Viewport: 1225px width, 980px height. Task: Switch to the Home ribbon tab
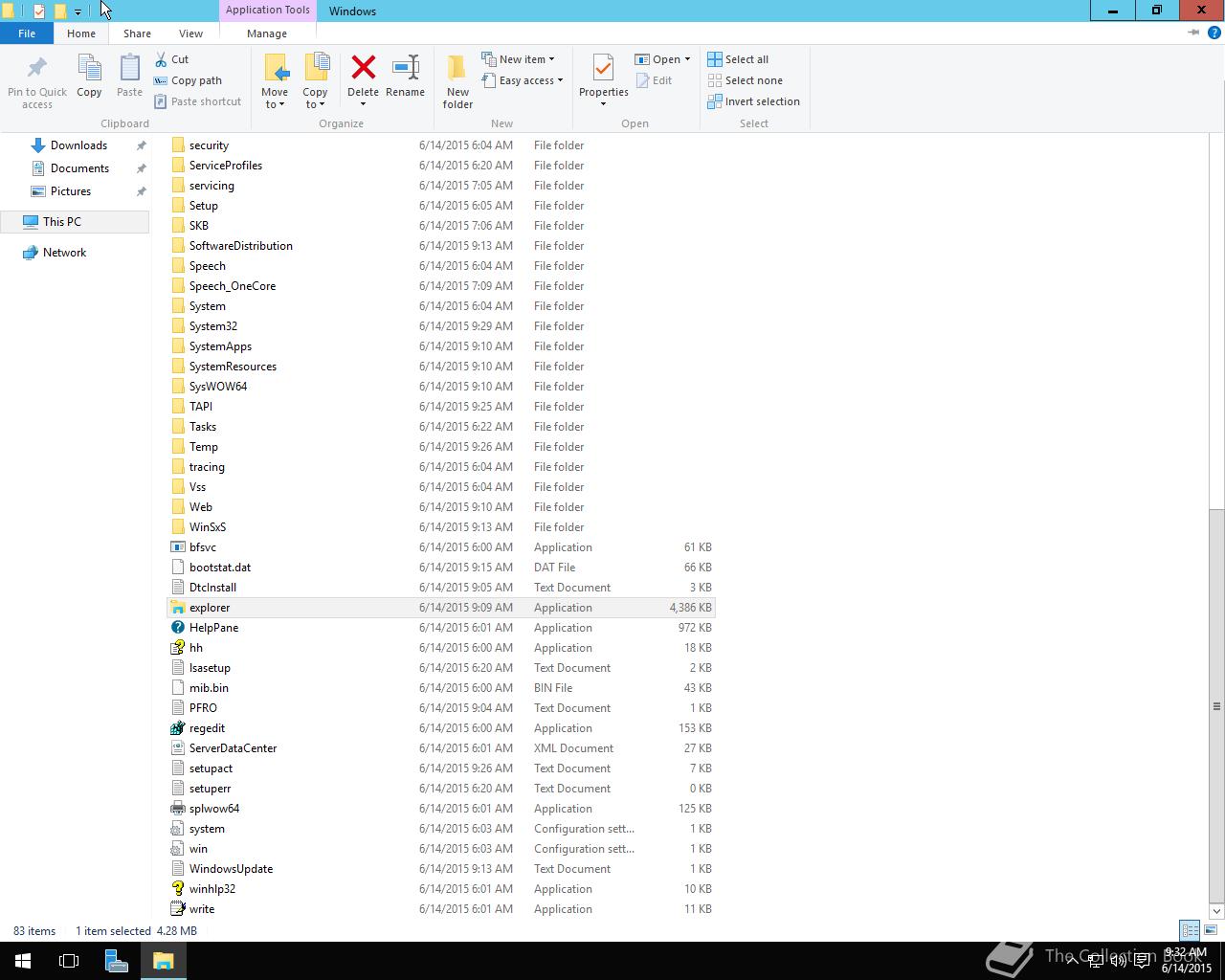tap(81, 33)
